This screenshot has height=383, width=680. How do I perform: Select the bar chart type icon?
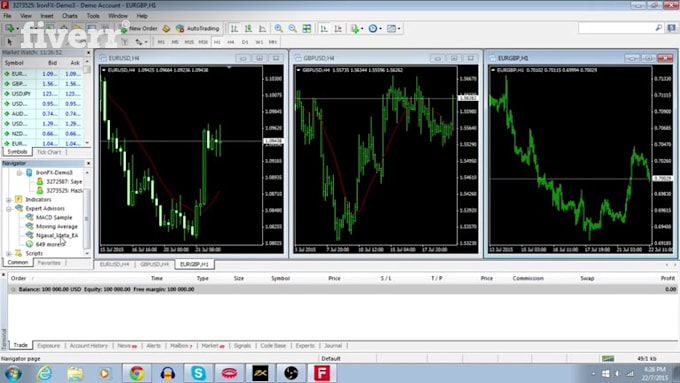(234, 29)
